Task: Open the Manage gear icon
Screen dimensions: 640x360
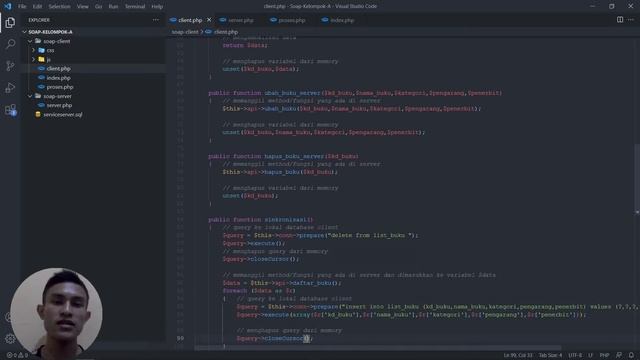Action: (10, 338)
